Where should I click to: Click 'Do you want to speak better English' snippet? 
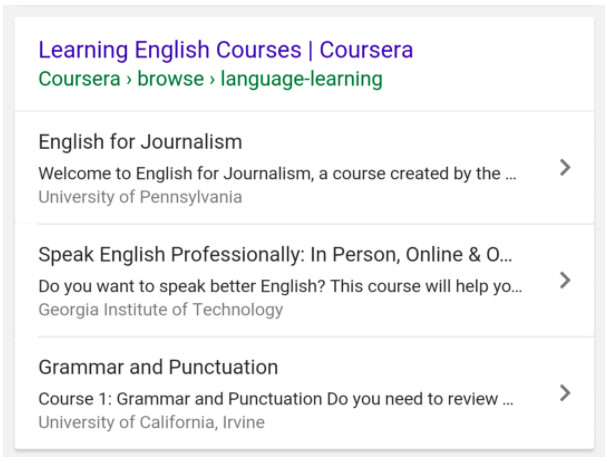pos(280,286)
